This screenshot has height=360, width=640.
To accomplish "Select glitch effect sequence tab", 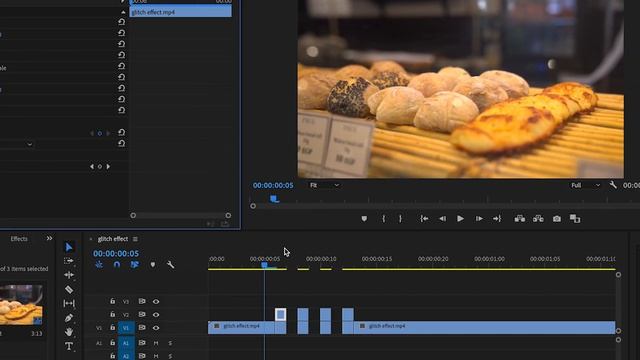I will pos(113,239).
